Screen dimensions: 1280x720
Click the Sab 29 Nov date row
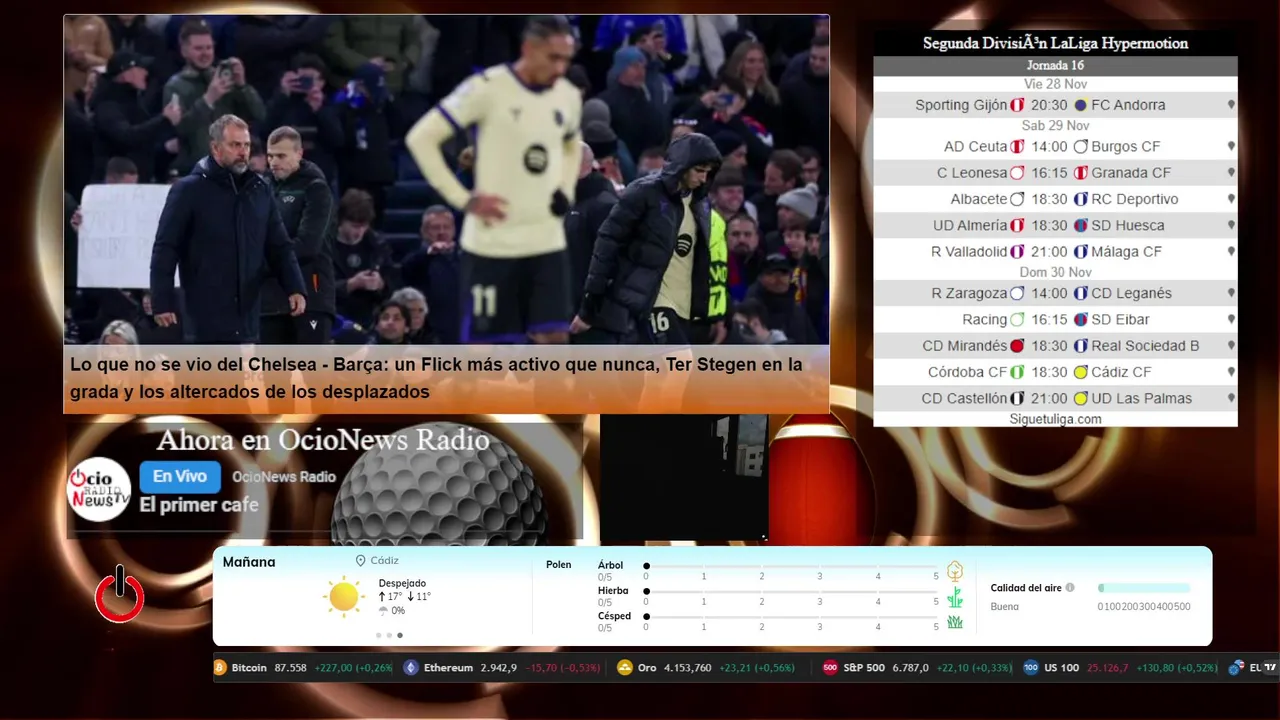pos(1055,125)
